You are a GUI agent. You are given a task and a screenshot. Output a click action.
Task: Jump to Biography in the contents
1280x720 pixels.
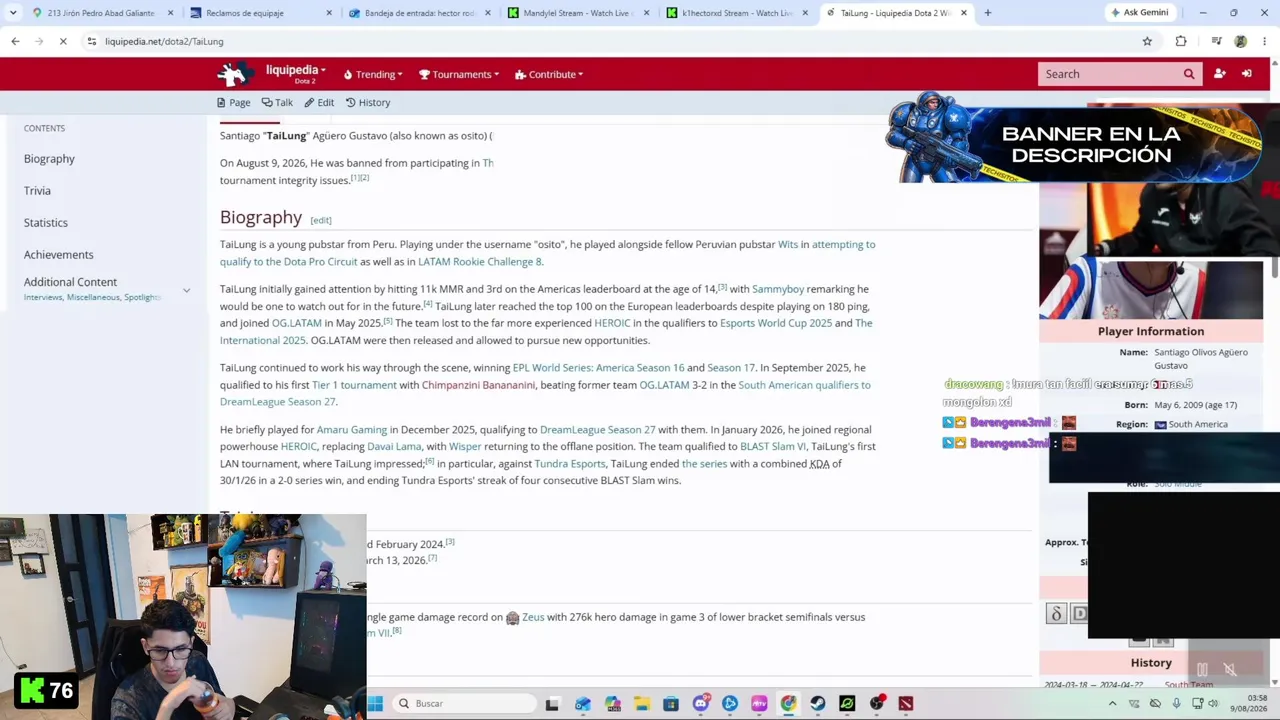pos(49,159)
